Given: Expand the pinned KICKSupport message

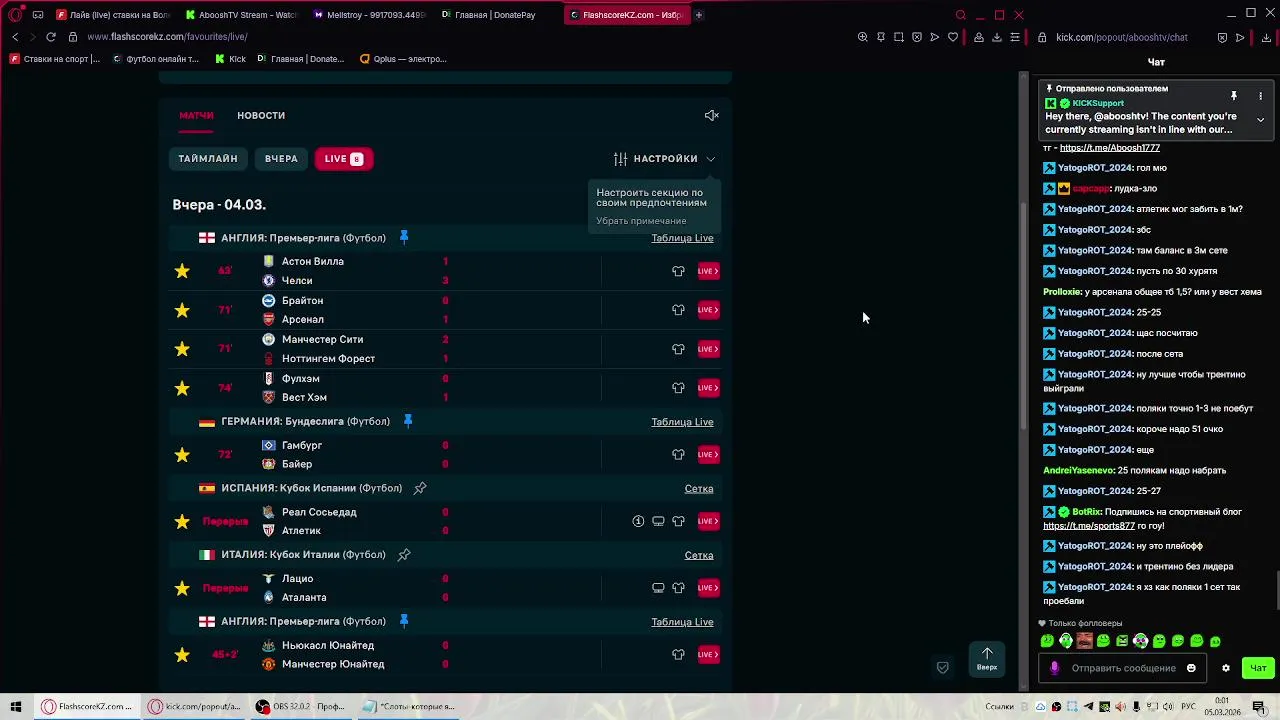Looking at the screenshot, I should pyautogui.click(x=1260, y=120).
